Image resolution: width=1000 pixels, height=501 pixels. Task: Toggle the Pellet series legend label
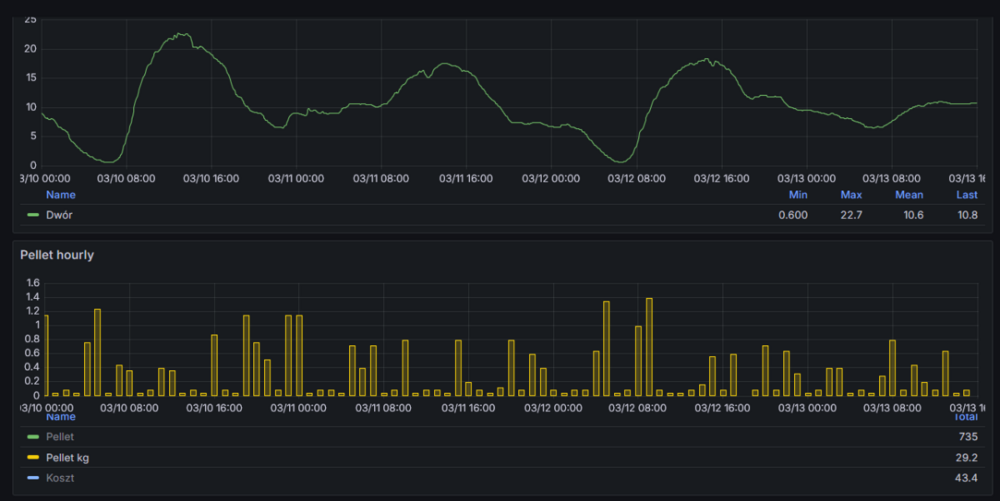click(x=60, y=437)
